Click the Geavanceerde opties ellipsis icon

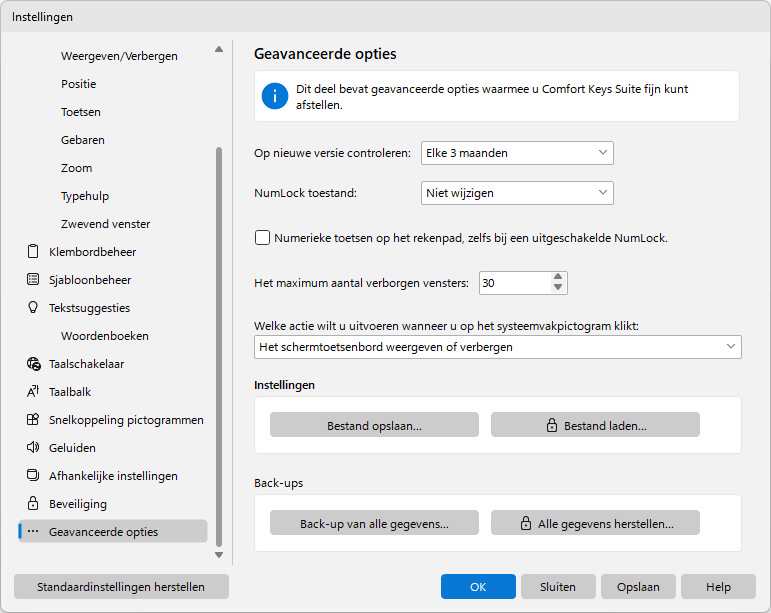[x=33, y=531]
